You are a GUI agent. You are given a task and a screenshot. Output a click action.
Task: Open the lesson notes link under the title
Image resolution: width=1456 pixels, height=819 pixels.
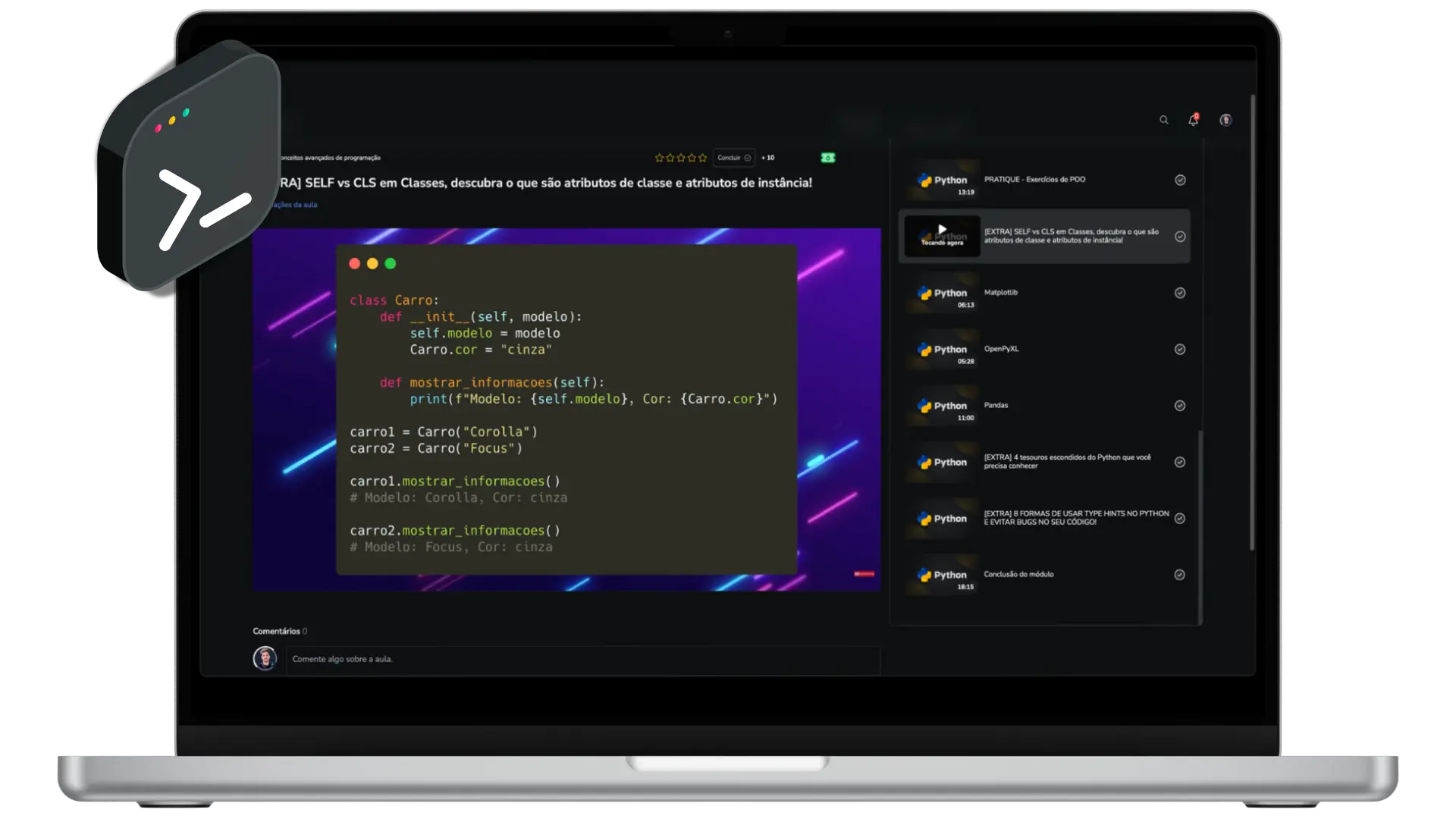click(x=296, y=205)
